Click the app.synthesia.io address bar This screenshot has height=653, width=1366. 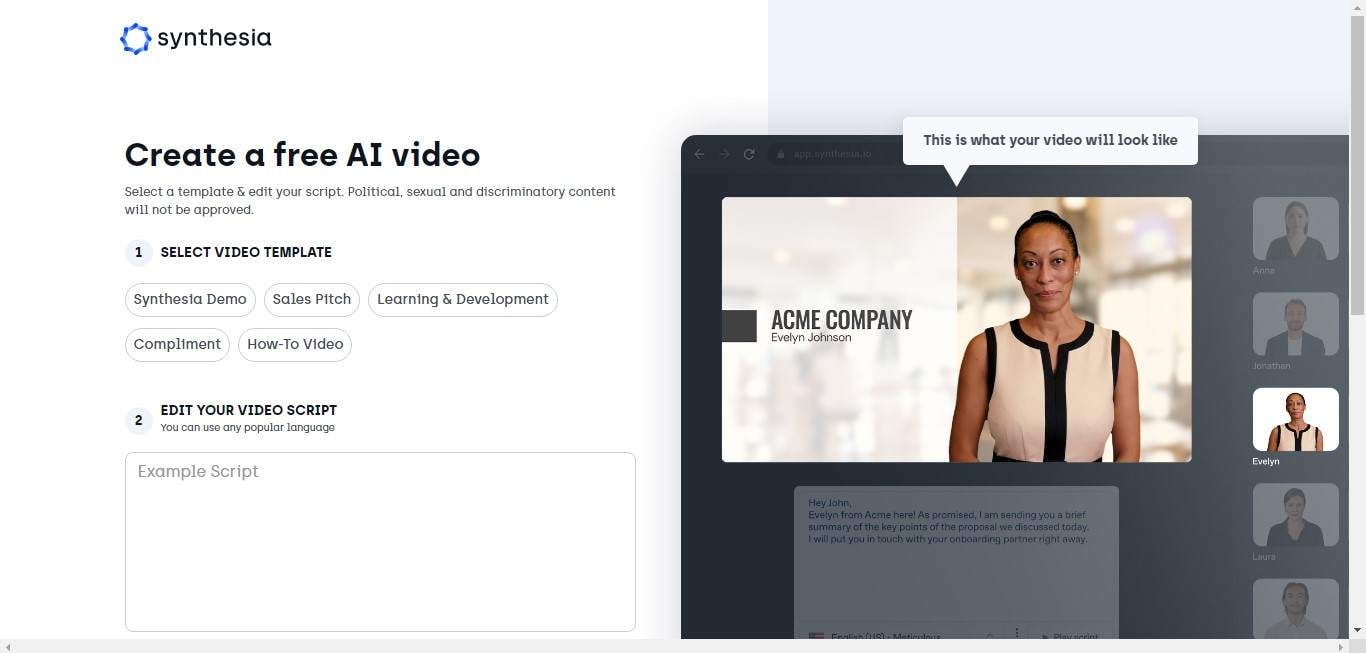(x=833, y=154)
